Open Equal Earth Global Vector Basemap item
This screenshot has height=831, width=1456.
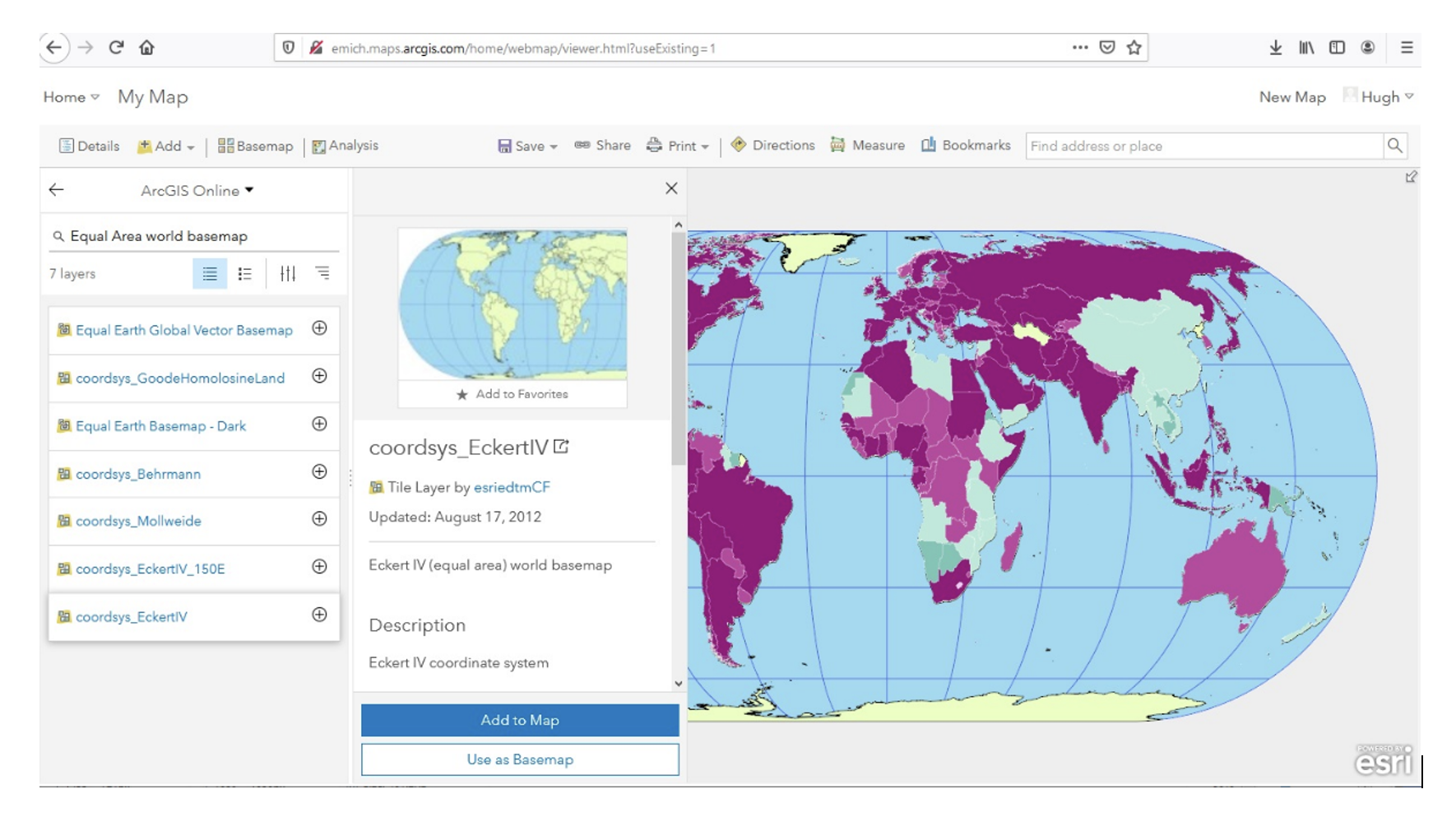(x=183, y=330)
